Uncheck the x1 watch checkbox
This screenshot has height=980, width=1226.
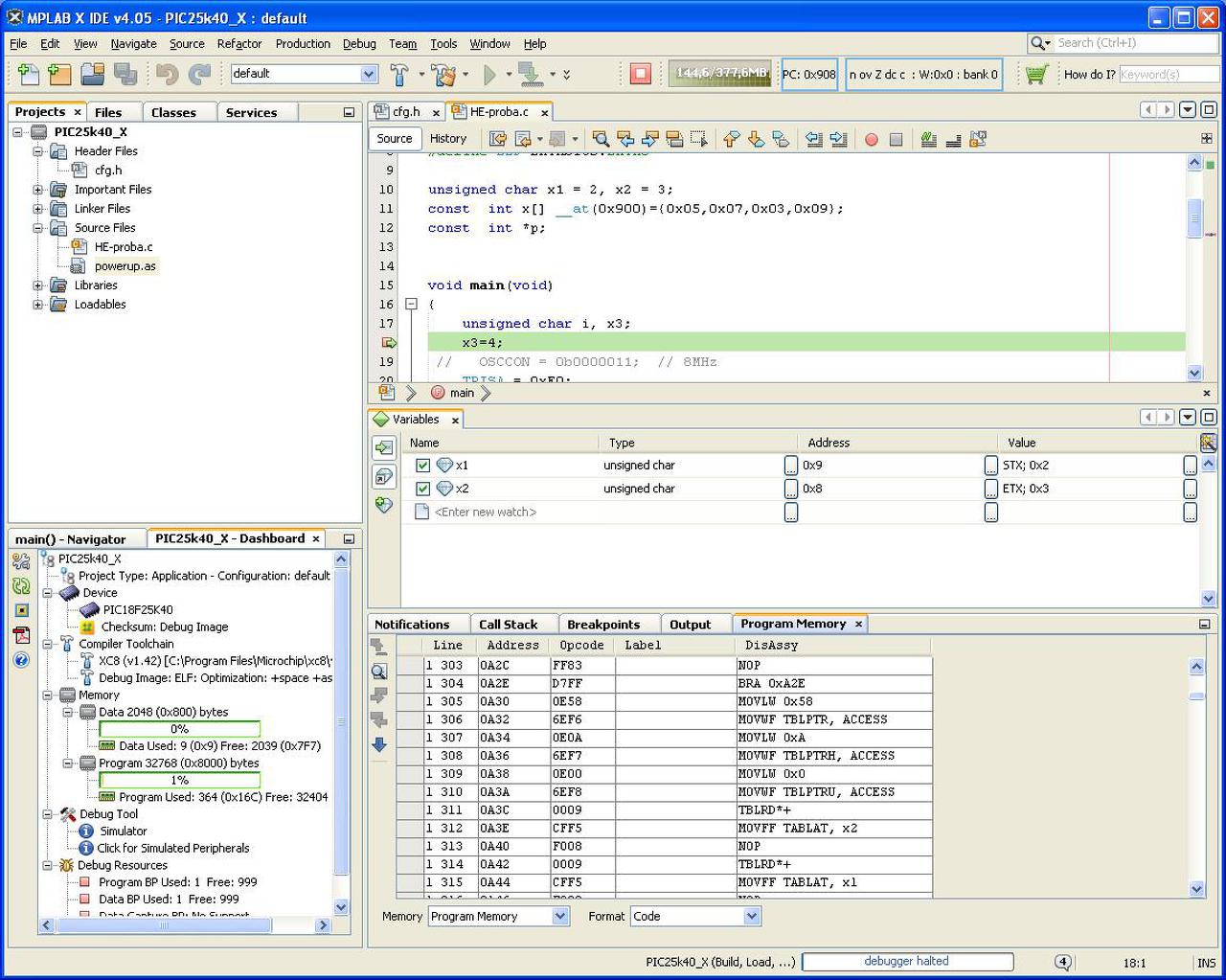coord(422,465)
